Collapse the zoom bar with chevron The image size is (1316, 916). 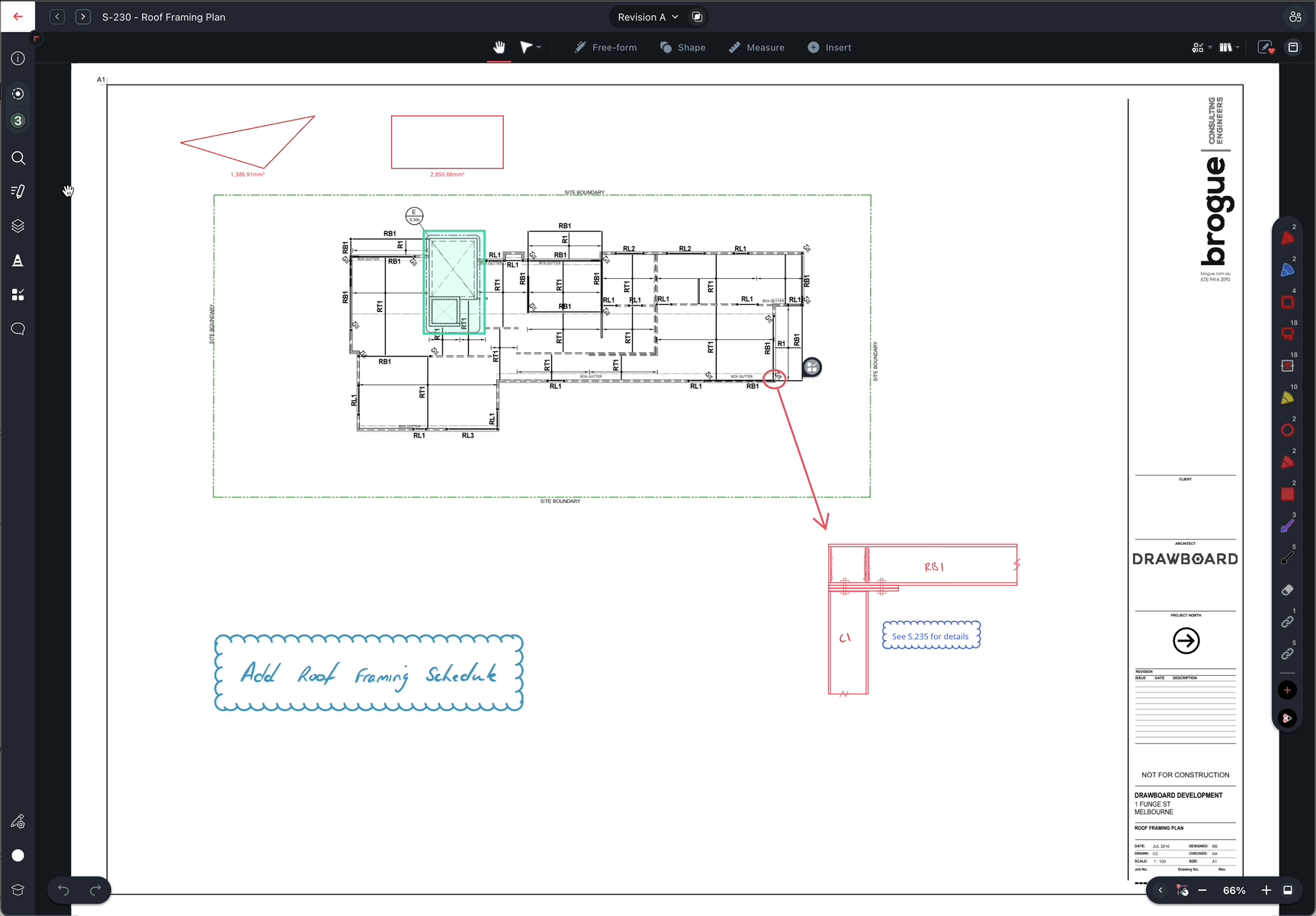[x=1160, y=890]
